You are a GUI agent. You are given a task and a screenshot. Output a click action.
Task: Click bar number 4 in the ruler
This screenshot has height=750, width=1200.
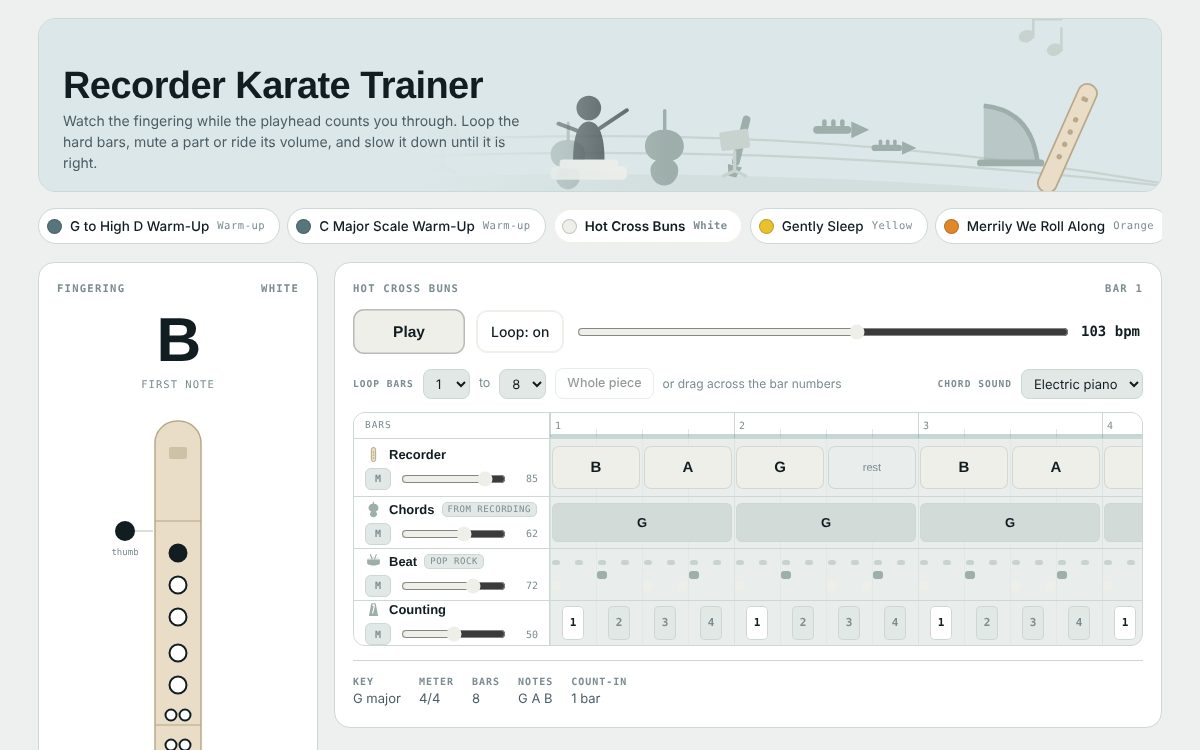point(1110,425)
